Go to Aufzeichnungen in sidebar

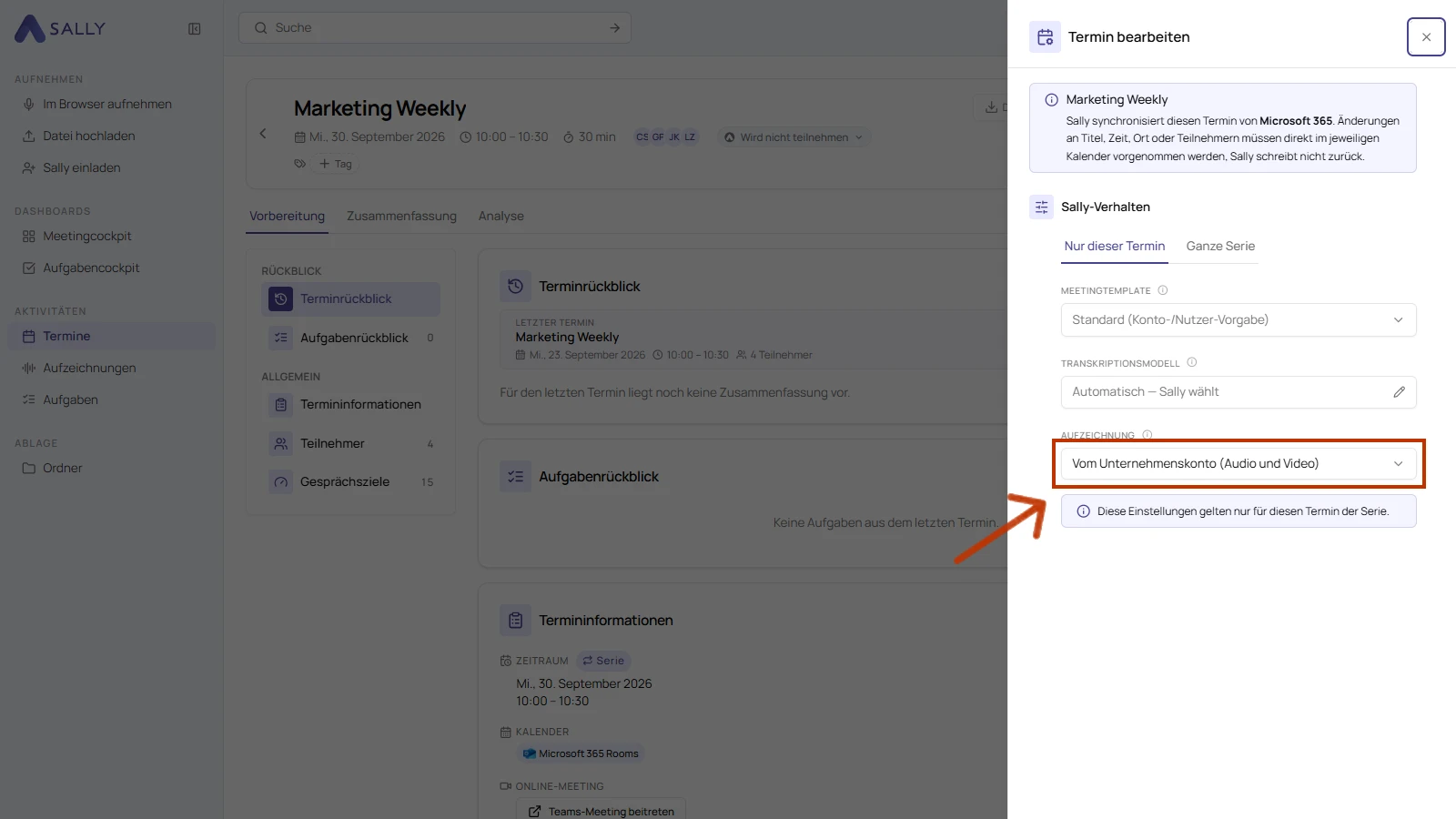coord(112,369)
